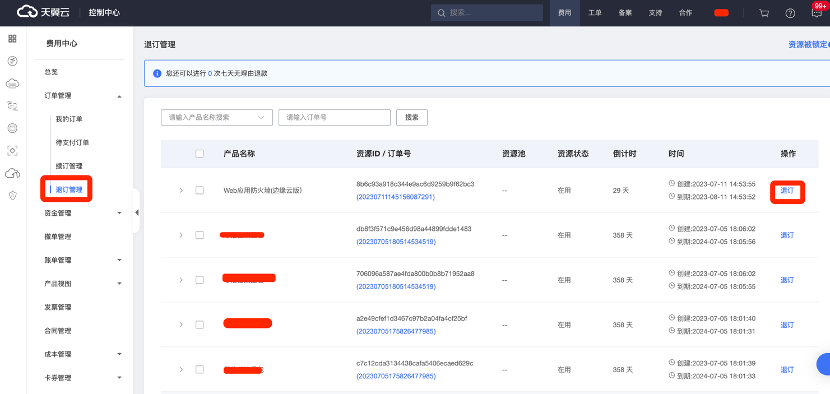Click the 天翼云 logo

point(43,12)
